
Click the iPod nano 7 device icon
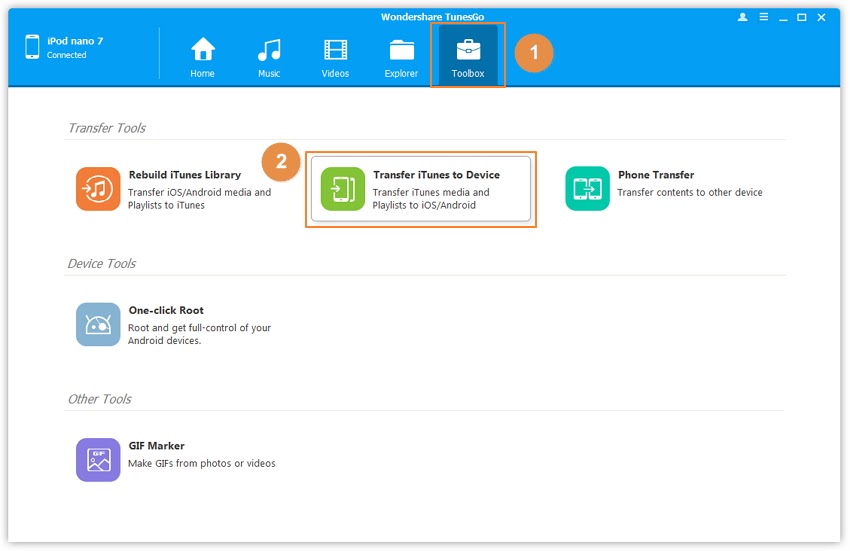(x=33, y=47)
